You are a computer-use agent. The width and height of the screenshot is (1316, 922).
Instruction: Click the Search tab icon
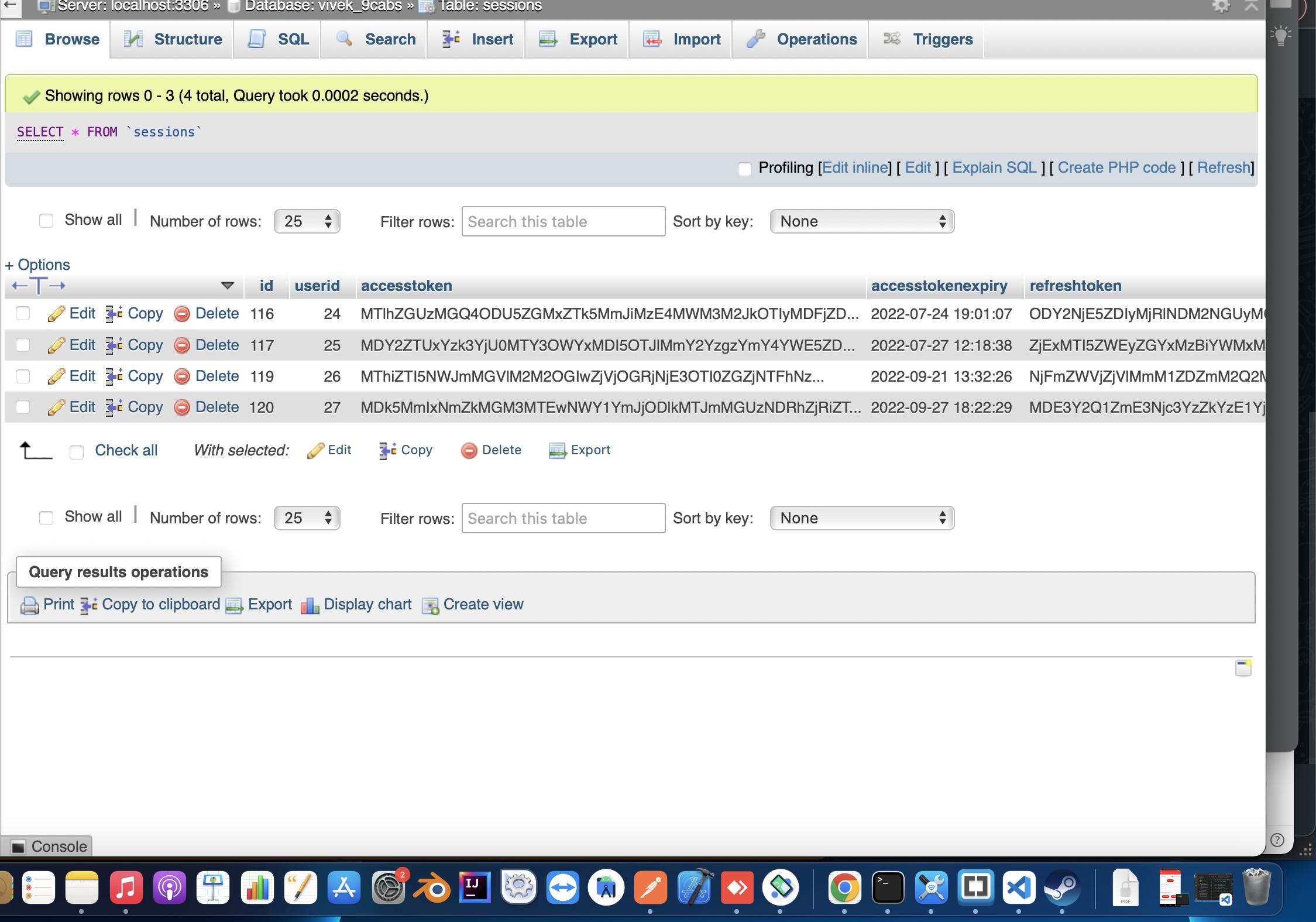pos(345,39)
